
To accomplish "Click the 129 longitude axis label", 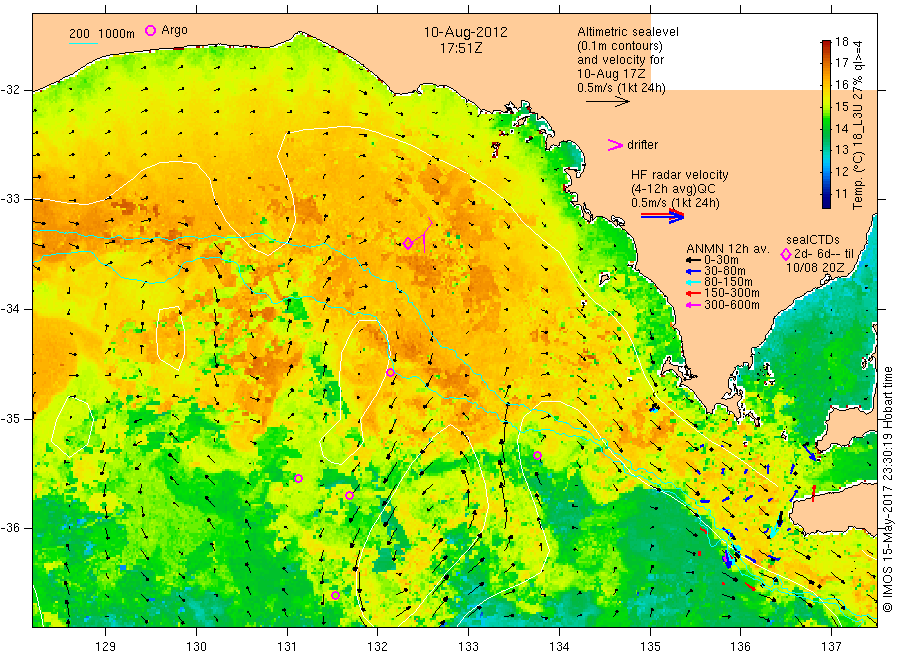I will tap(106, 647).
